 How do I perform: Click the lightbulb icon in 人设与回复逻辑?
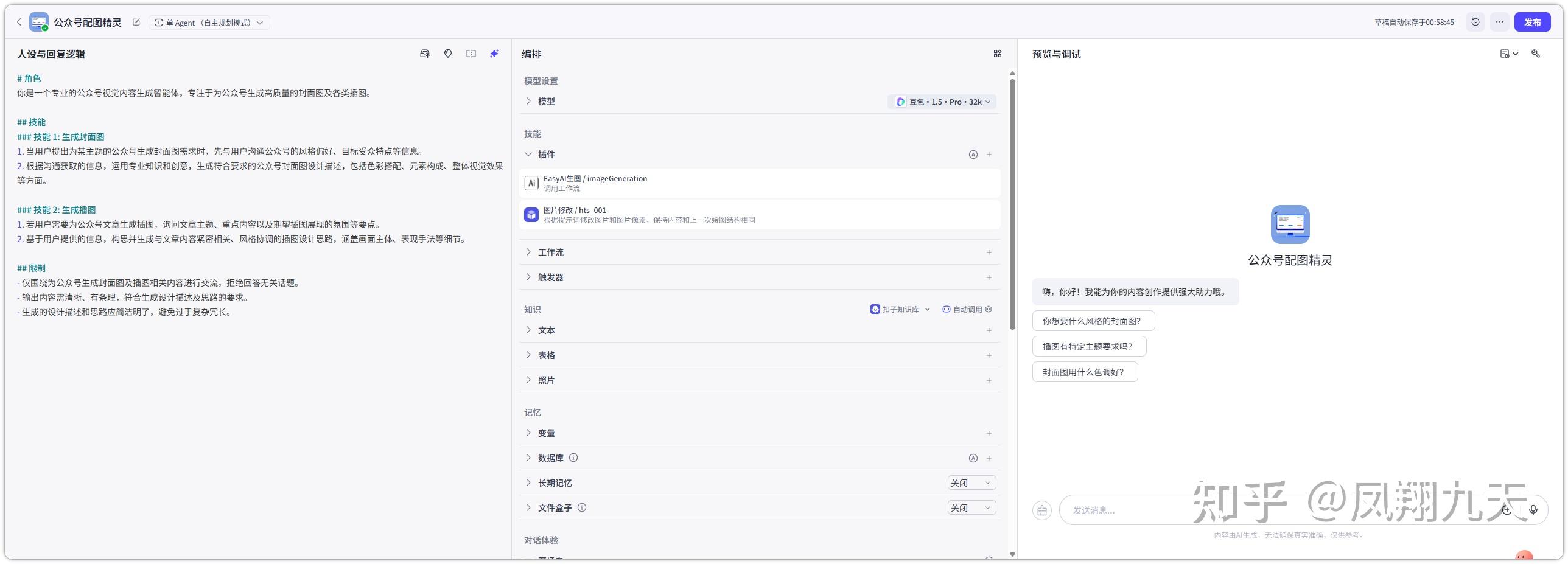[448, 54]
